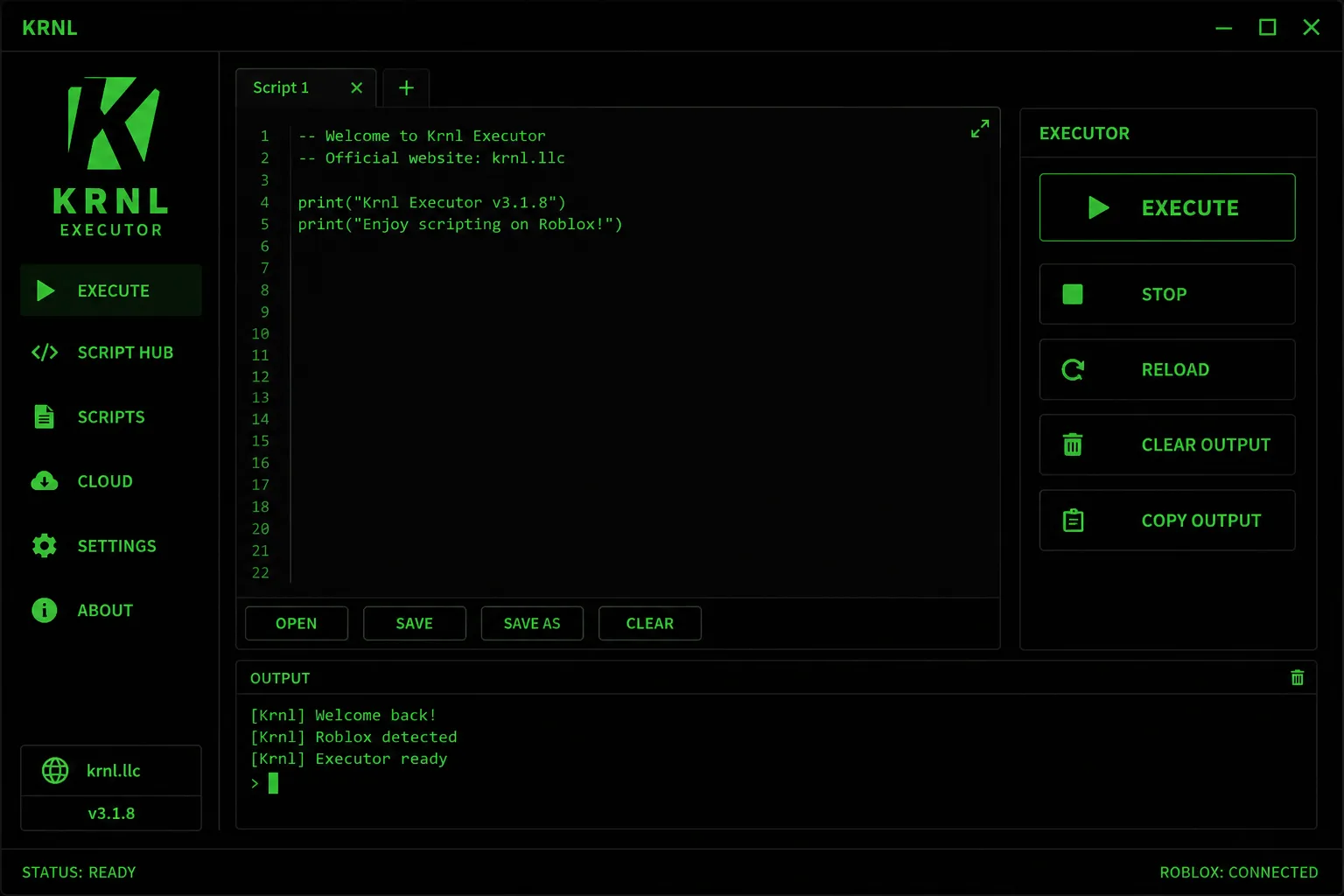Click the clipboard icon beside Copy Output

pyautogui.click(x=1073, y=520)
